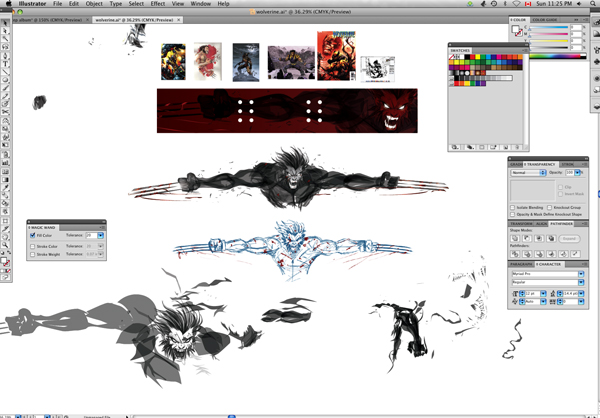Select the Scissors tool
This screenshot has height=418, width=600.
[5, 112]
